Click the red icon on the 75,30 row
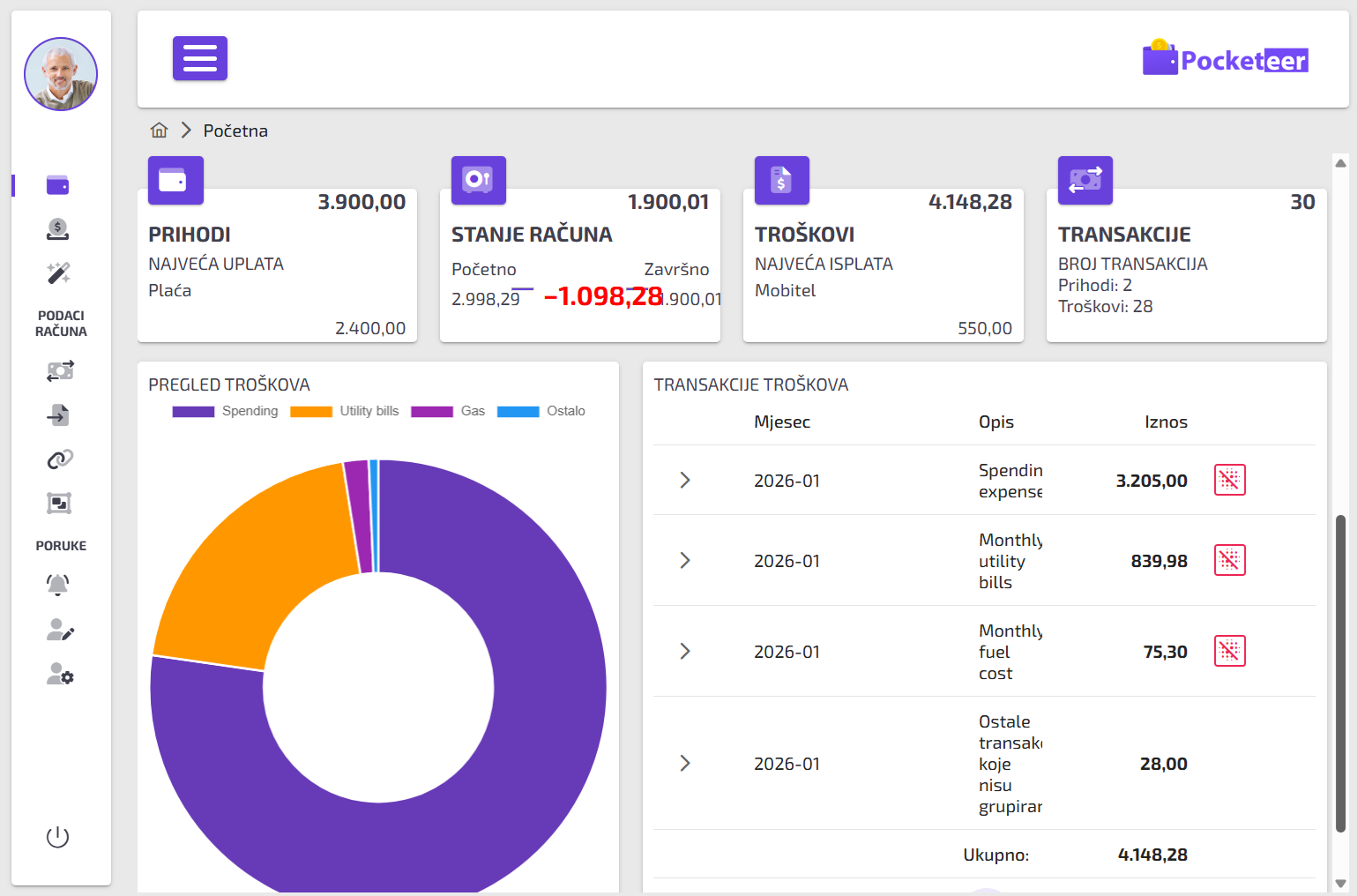The width and height of the screenshot is (1357, 896). [1230, 651]
